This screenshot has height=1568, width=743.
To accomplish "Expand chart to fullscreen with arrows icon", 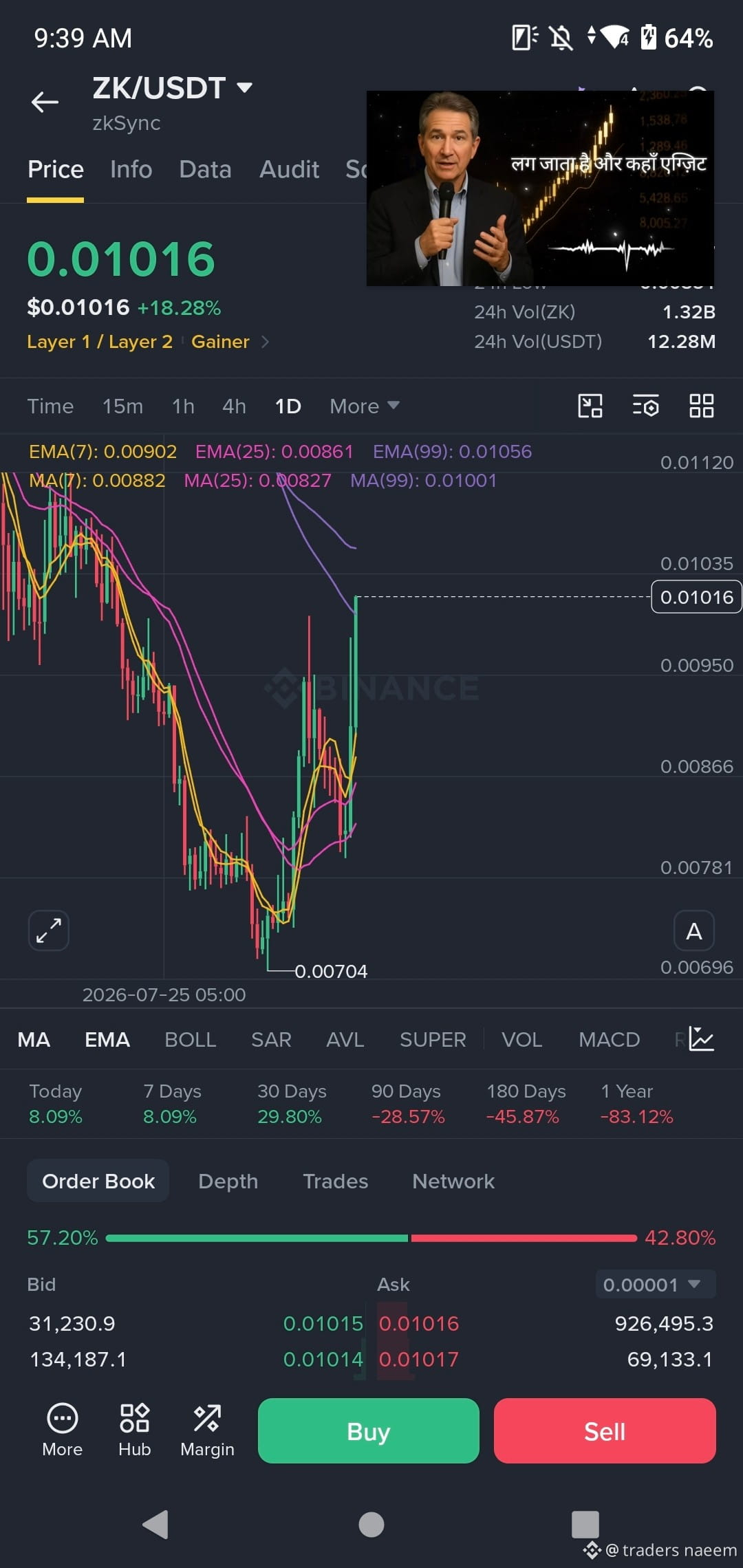I will [x=49, y=930].
